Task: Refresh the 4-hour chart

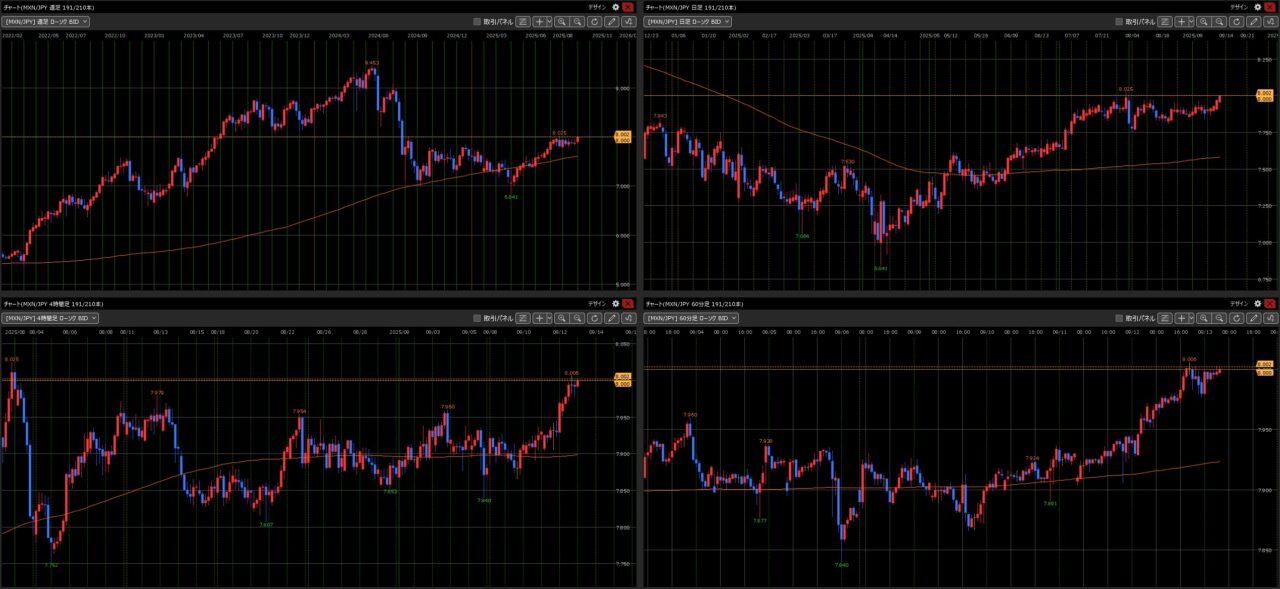Action: [594, 317]
